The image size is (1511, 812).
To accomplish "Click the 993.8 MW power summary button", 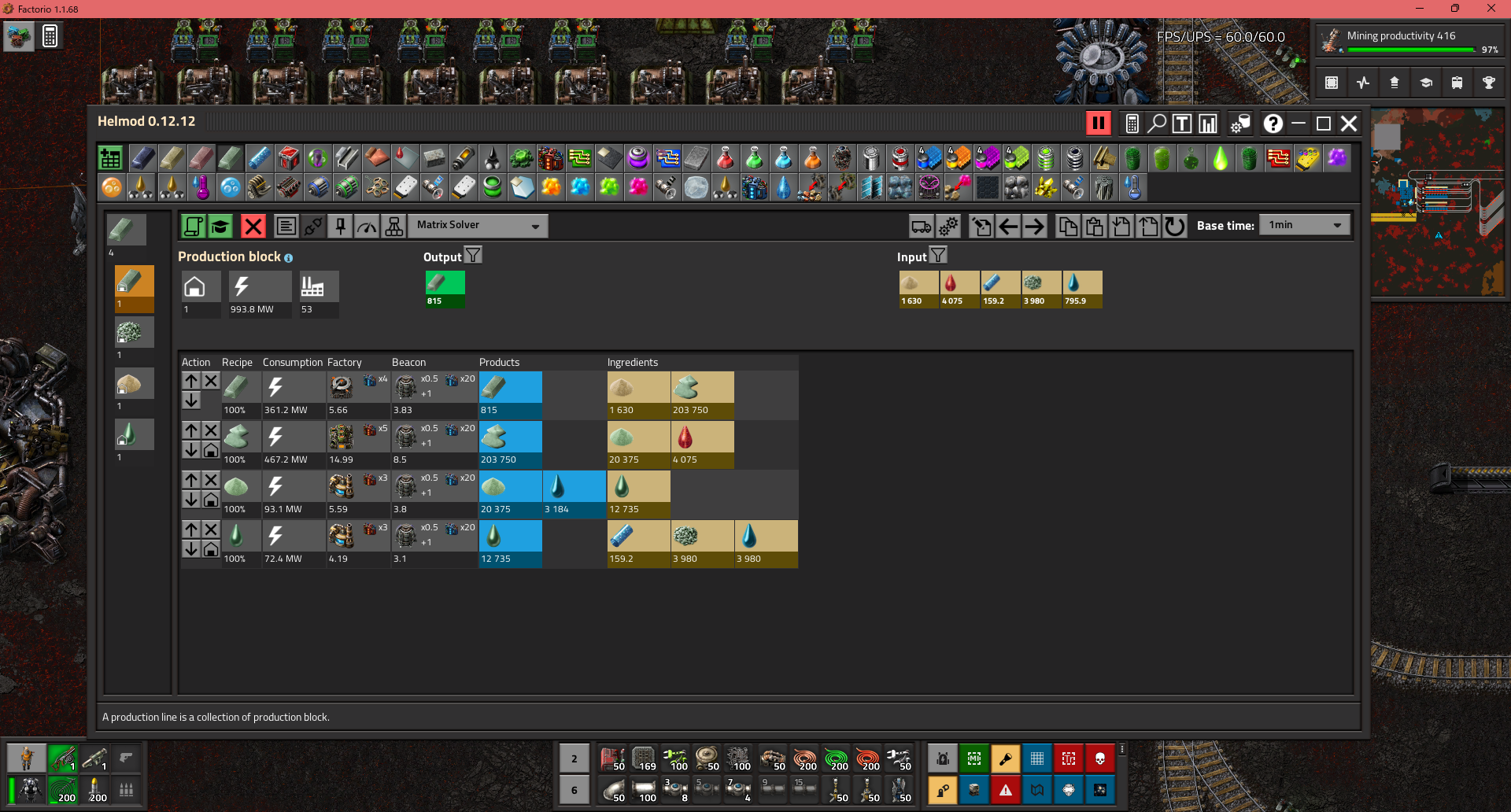I will point(260,293).
